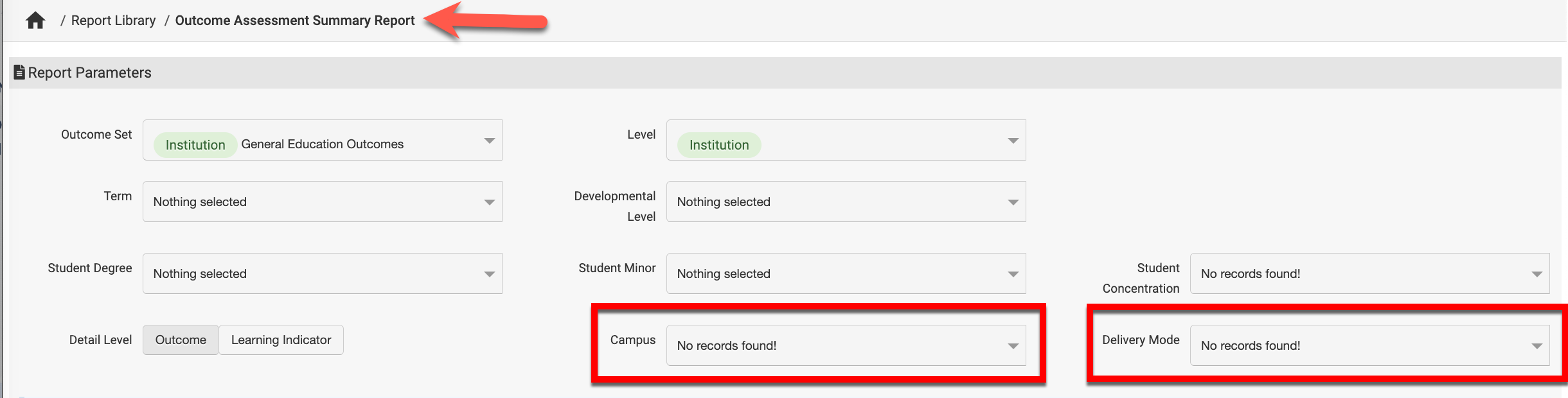
Task: Click the Report Parameters document icon
Action: click(x=19, y=73)
